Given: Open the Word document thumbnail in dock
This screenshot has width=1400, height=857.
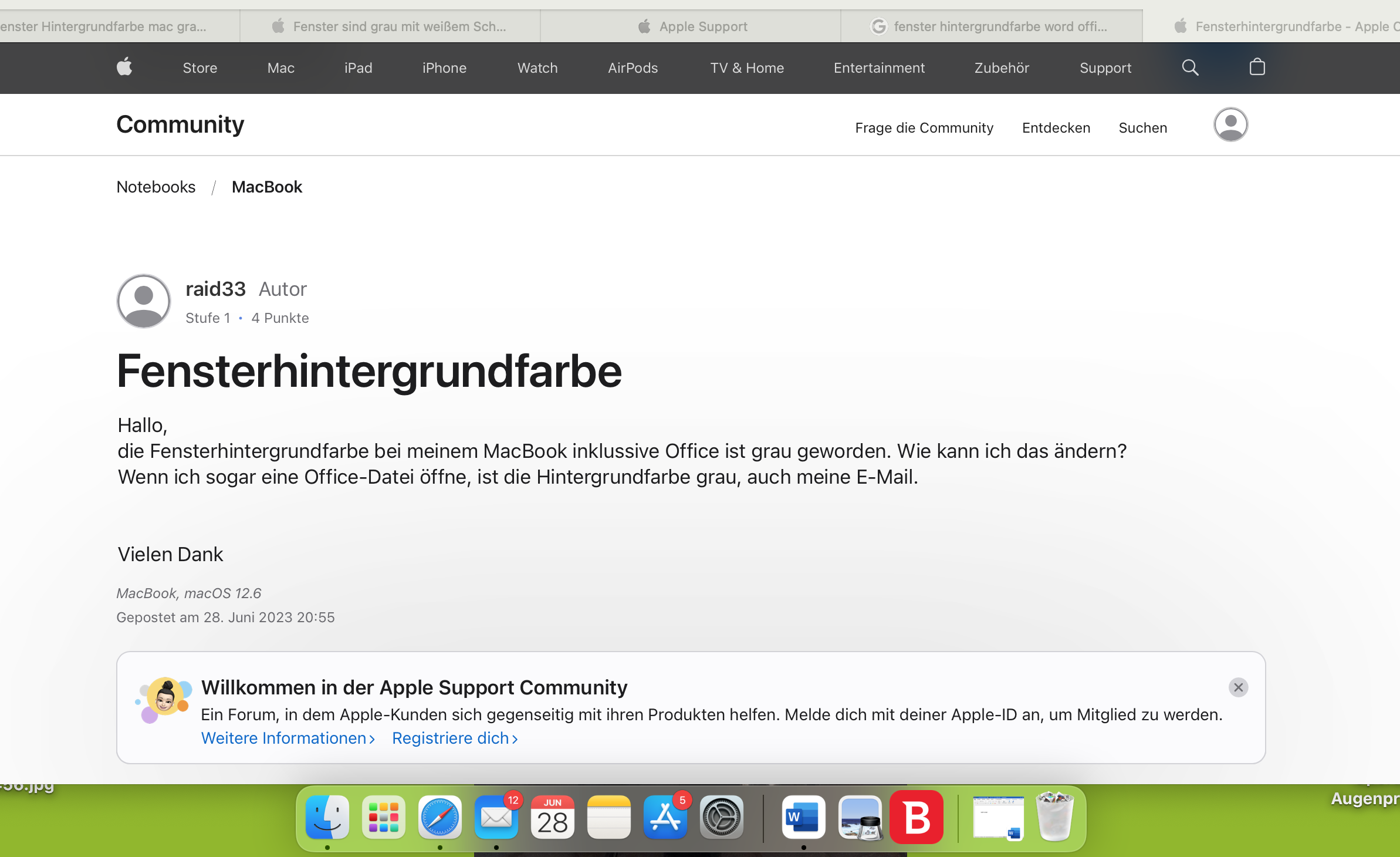Looking at the screenshot, I should pyautogui.click(x=998, y=817).
